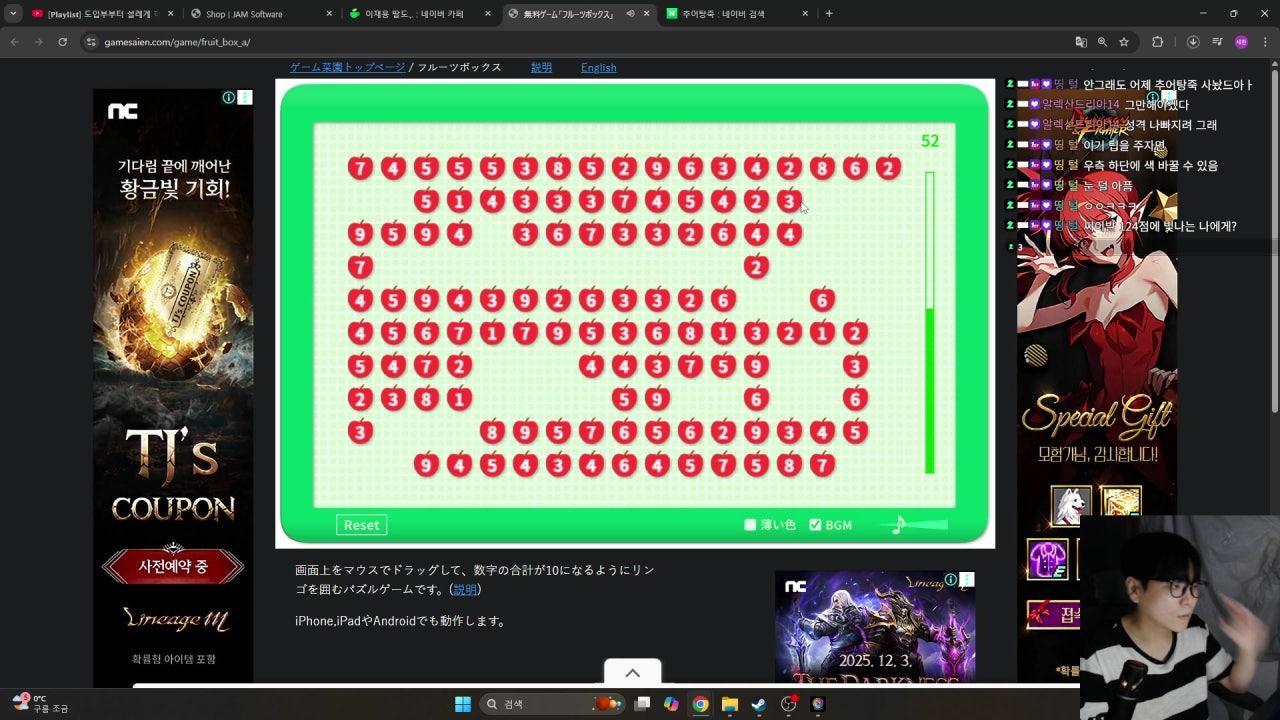Adjust the BGM volume slider
Viewport: 1280px width, 720px height.
(914, 524)
